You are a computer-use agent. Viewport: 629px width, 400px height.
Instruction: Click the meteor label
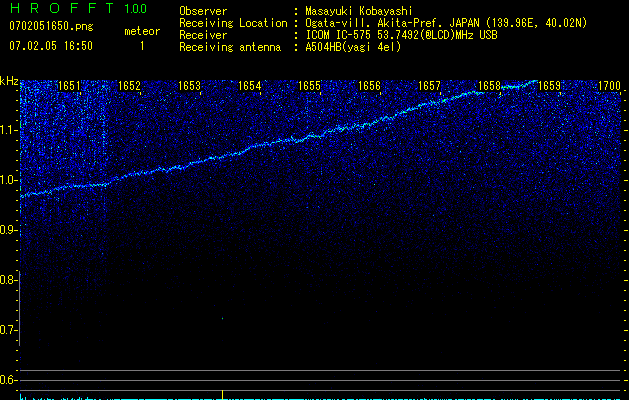(x=142, y=31)
